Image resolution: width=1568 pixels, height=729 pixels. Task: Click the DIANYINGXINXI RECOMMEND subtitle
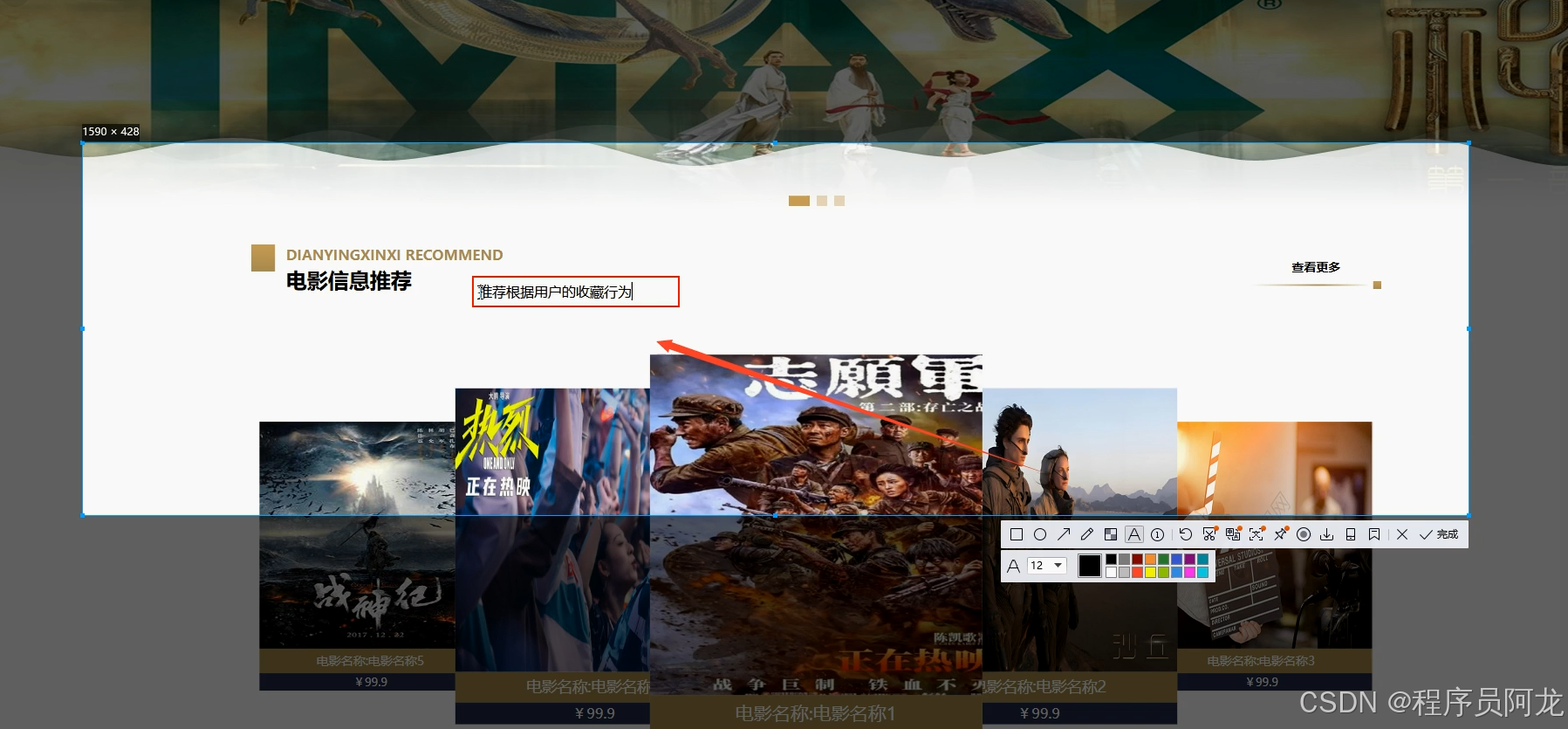(x=394, y=255)
